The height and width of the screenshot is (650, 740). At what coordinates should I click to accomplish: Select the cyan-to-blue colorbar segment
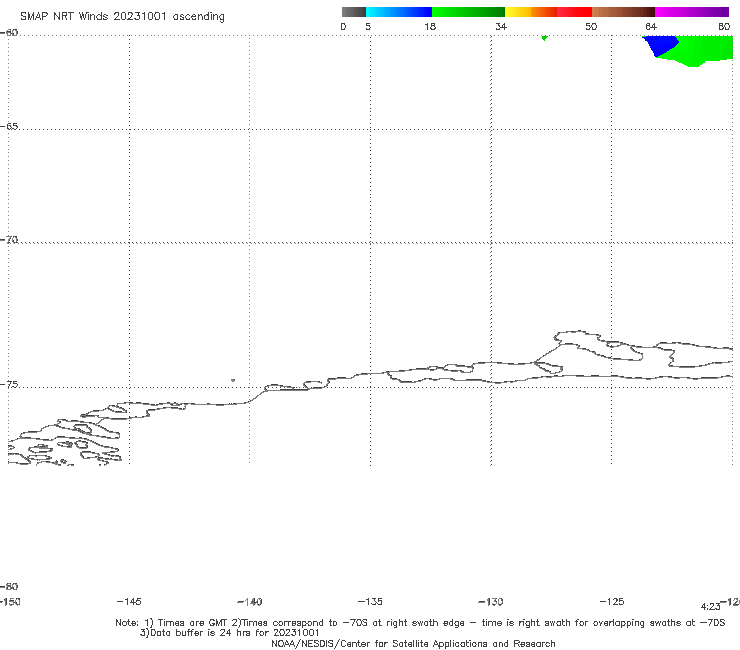399,12
